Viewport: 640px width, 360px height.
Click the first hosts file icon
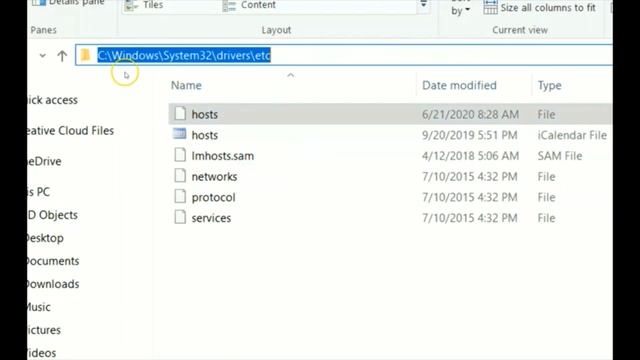click(180, 113)
